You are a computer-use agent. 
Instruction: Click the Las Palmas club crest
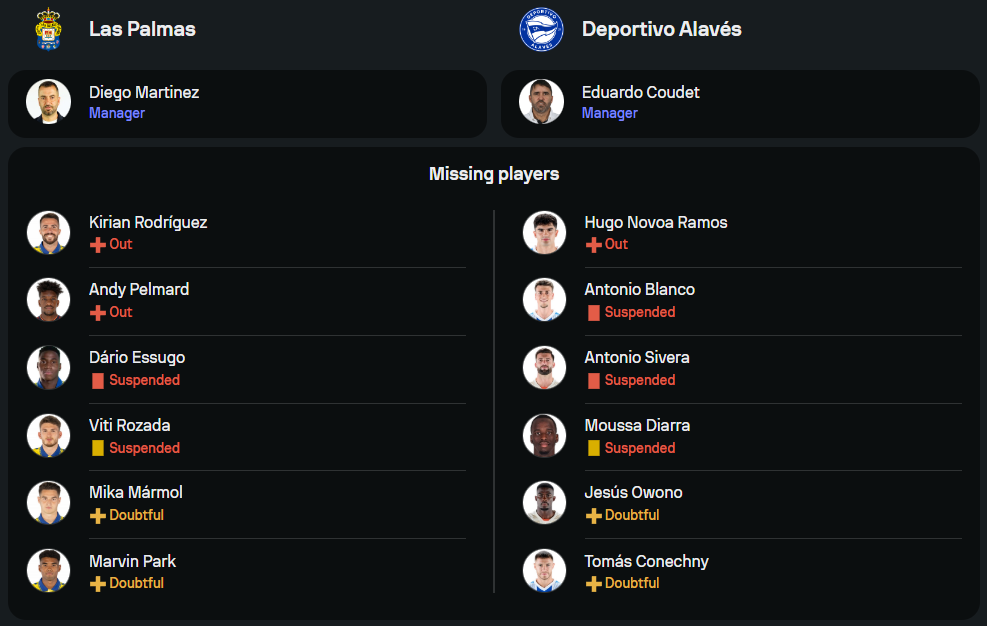(x=48, y=29)
